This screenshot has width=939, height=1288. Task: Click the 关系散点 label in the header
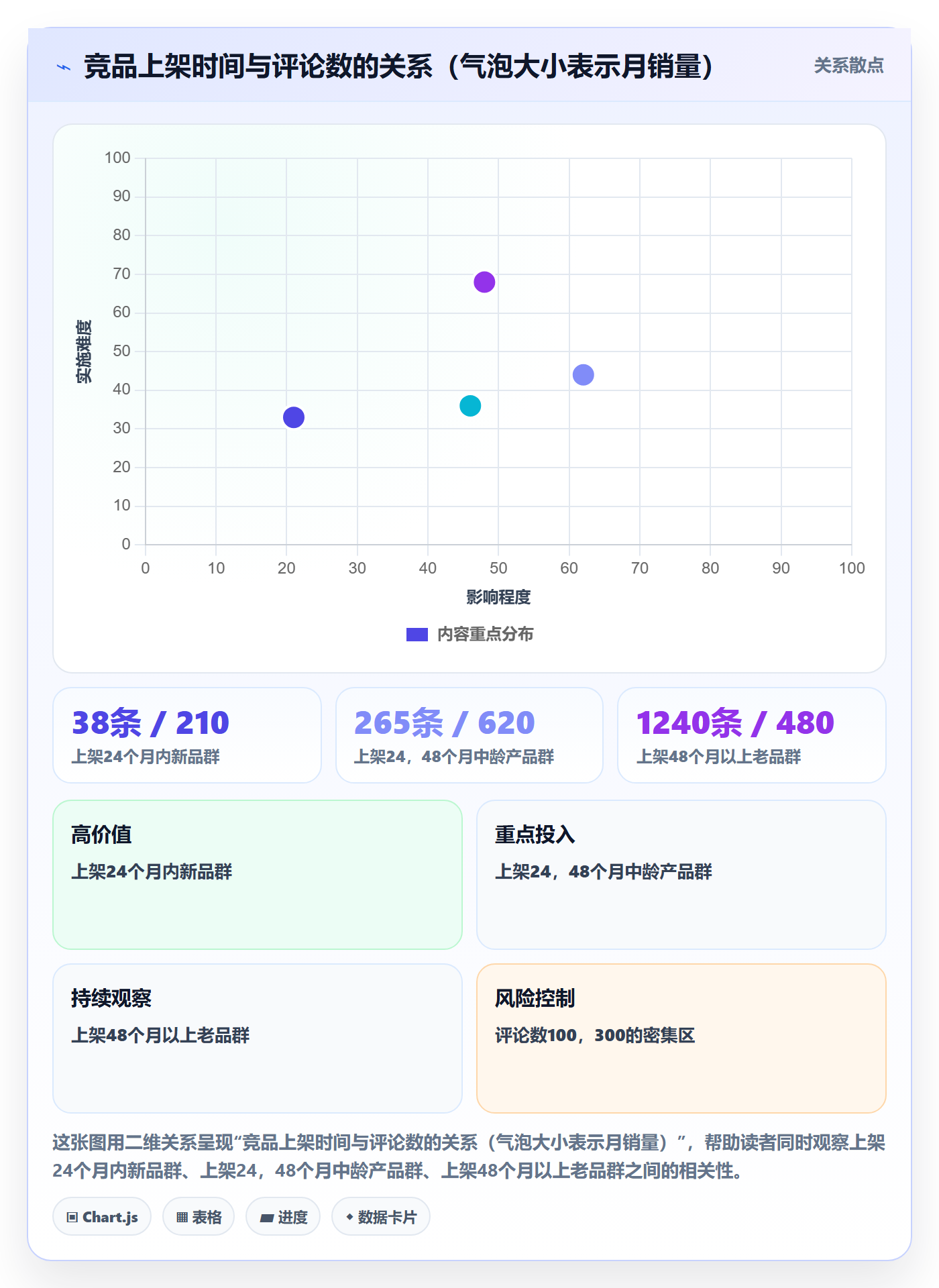pos(848,66)
